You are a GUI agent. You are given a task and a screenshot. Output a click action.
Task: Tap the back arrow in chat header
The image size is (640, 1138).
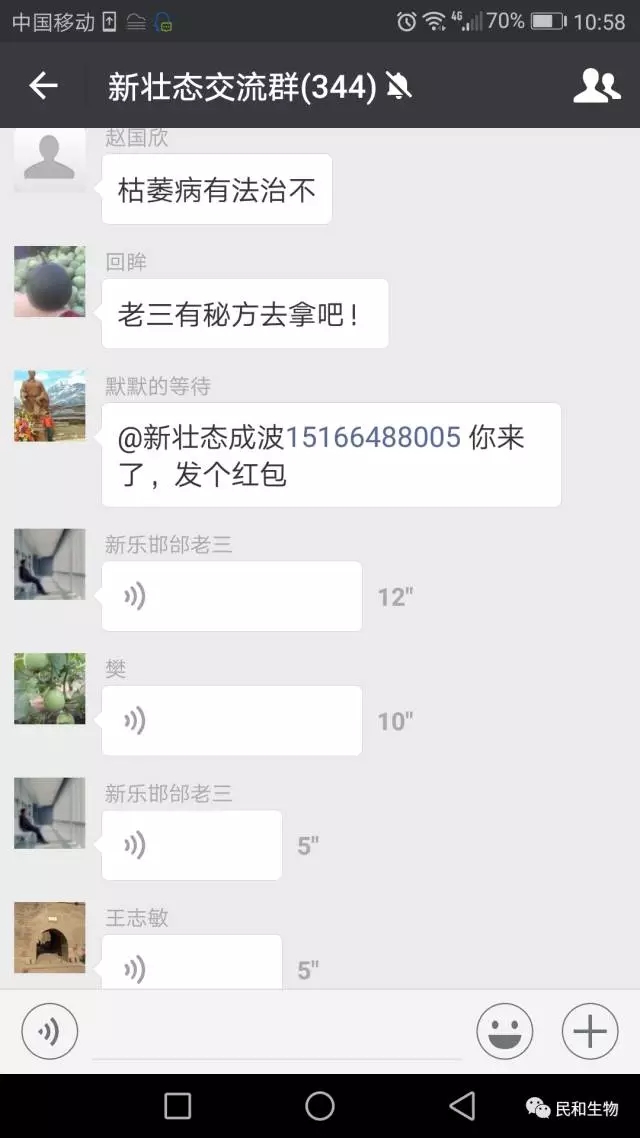[43, 86]
